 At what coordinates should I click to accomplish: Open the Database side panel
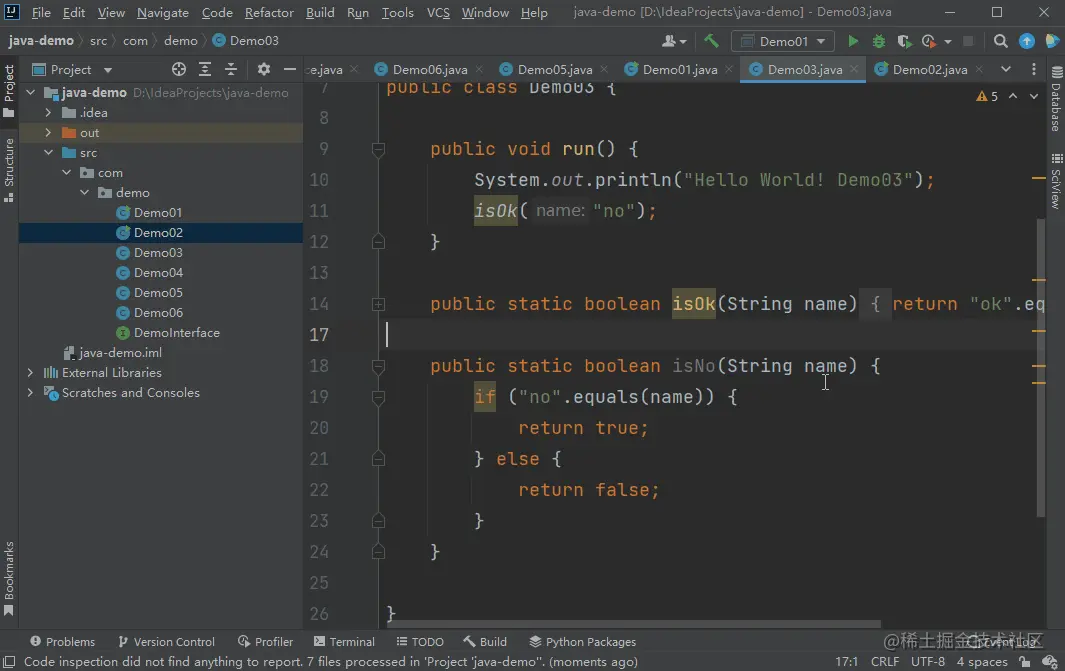pyautogui.click(x=1056, y=99)
